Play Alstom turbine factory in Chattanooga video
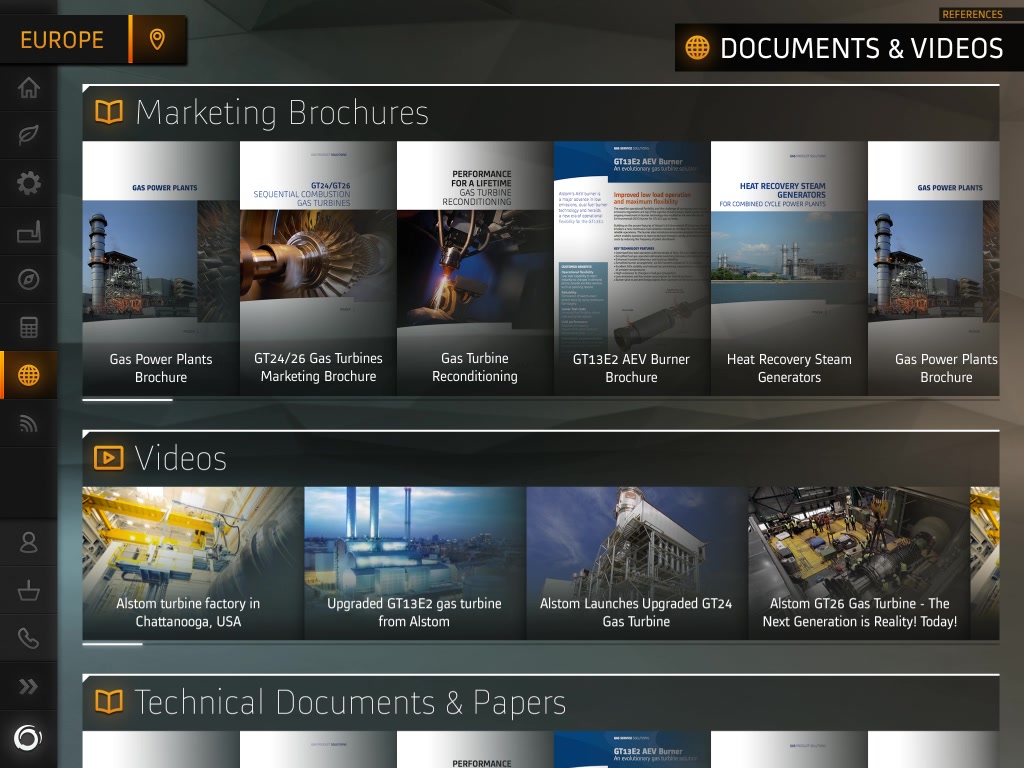 (193, 563)
